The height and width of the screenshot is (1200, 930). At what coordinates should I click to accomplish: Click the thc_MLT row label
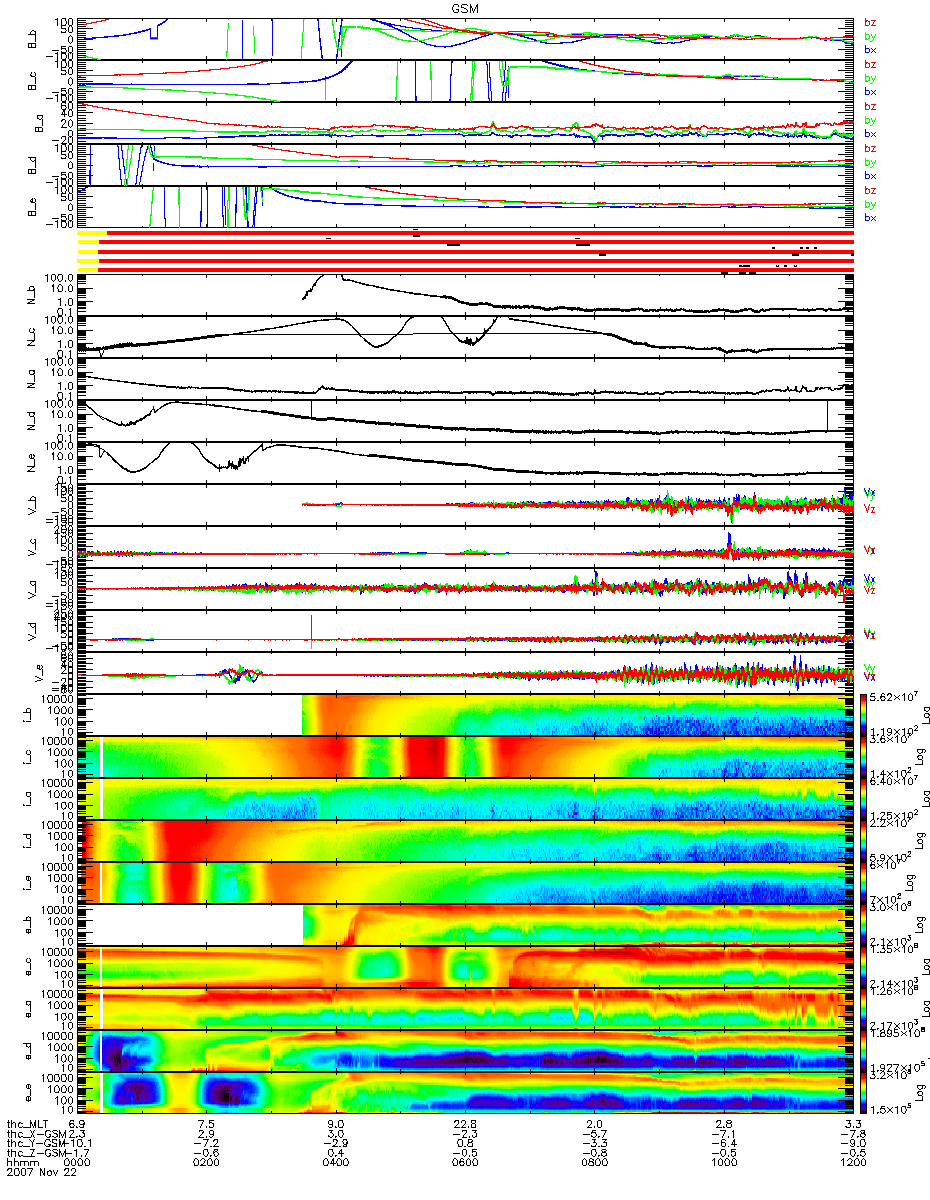tap(29, 1123)
